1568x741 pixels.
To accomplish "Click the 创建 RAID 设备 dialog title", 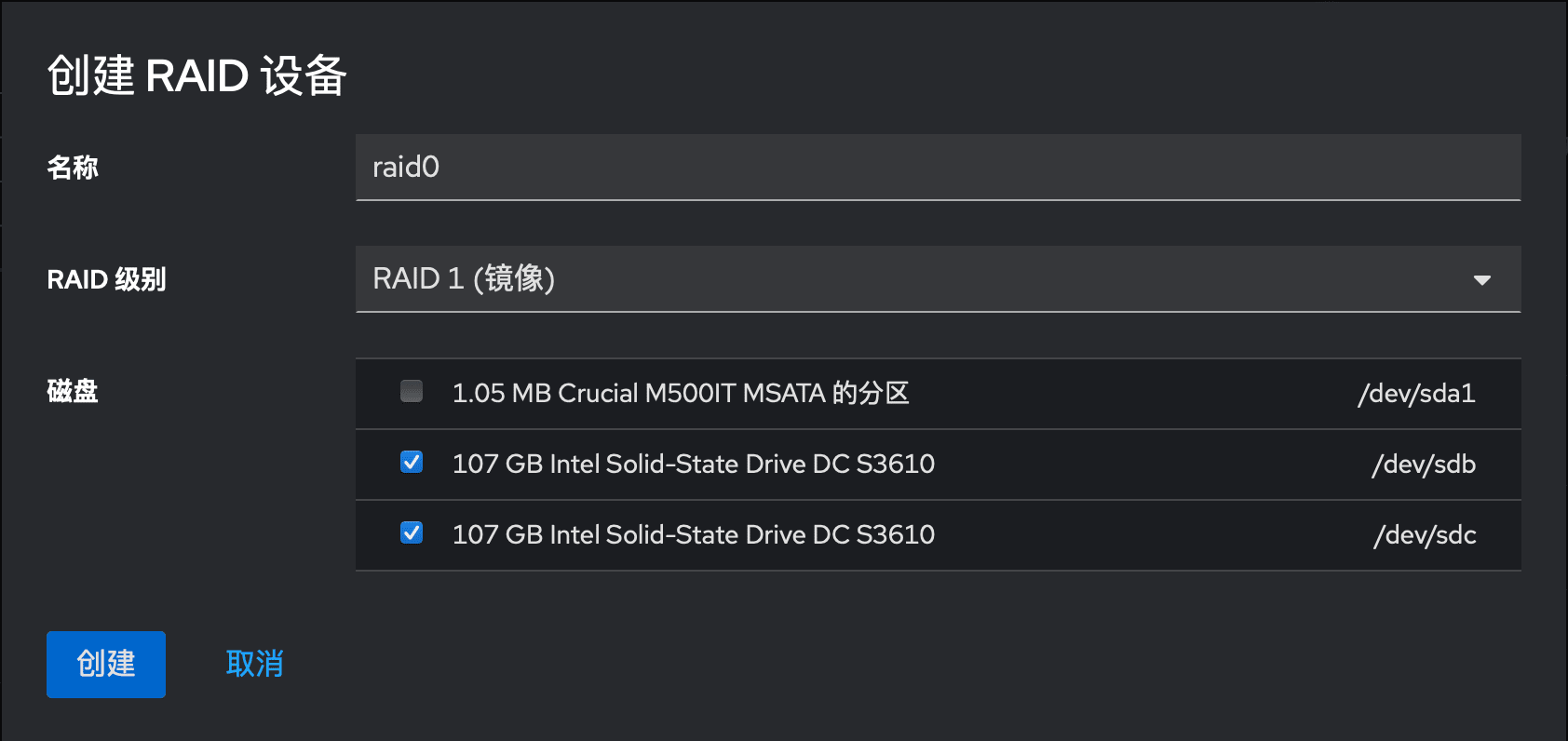I will click(x=196, y=75).
